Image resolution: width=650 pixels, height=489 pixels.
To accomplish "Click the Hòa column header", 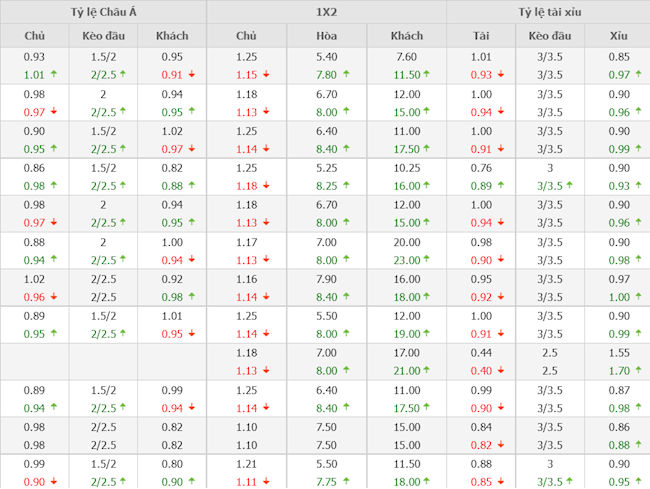I will 326,35.
